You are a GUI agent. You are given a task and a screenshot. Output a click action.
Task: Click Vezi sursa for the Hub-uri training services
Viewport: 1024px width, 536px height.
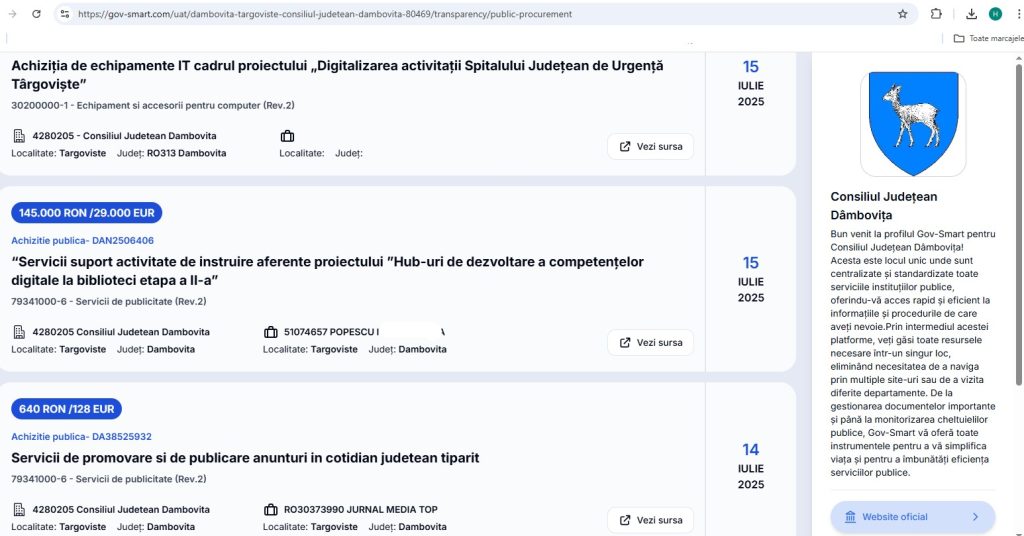coord(650,343)
